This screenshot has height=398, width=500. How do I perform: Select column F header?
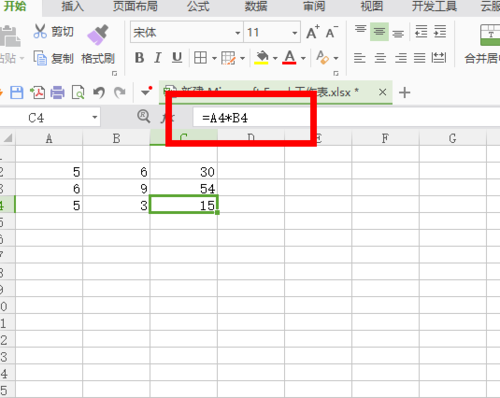(x=385, y=138)
